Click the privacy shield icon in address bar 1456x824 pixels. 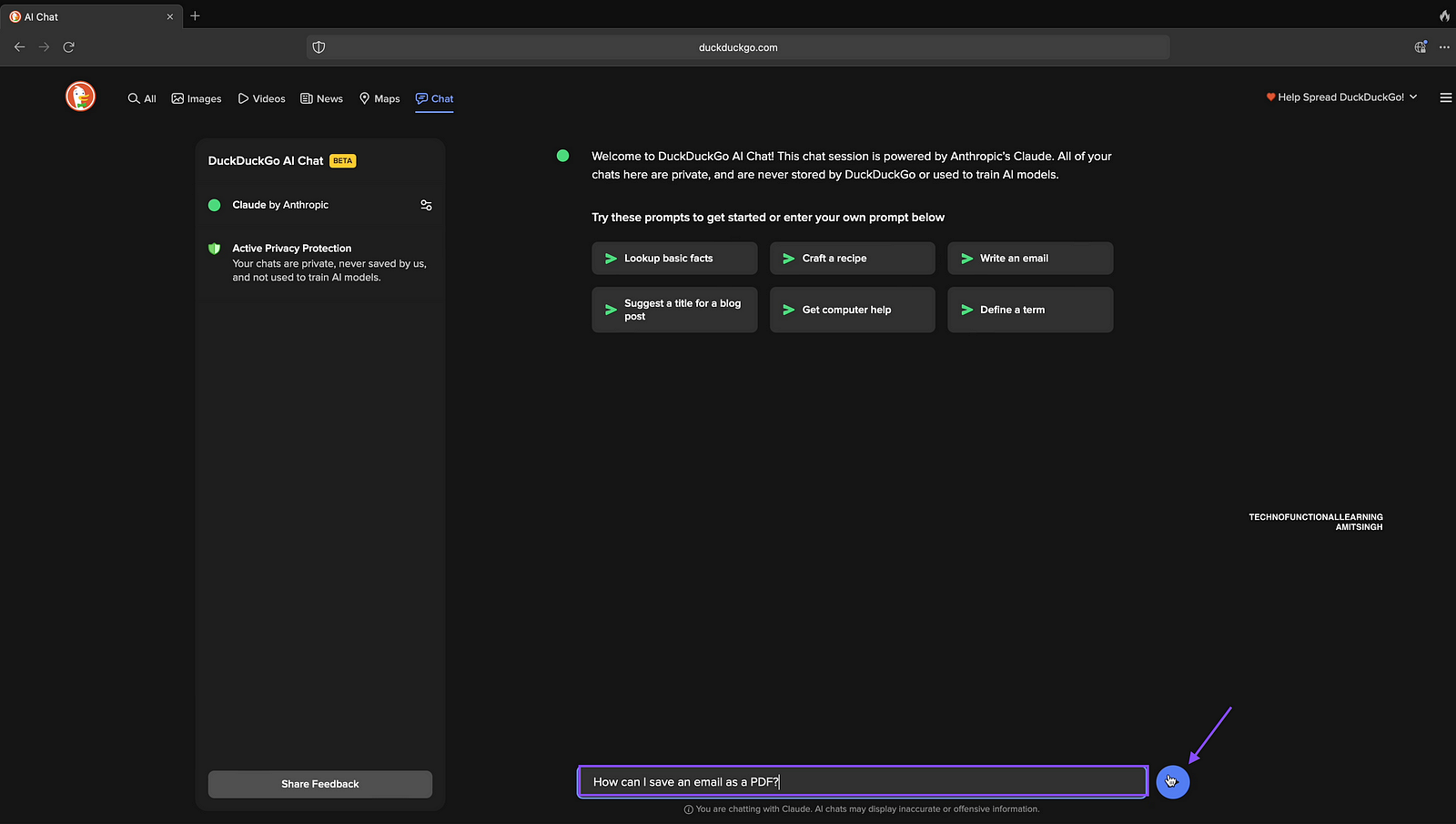tap(318, 47)
